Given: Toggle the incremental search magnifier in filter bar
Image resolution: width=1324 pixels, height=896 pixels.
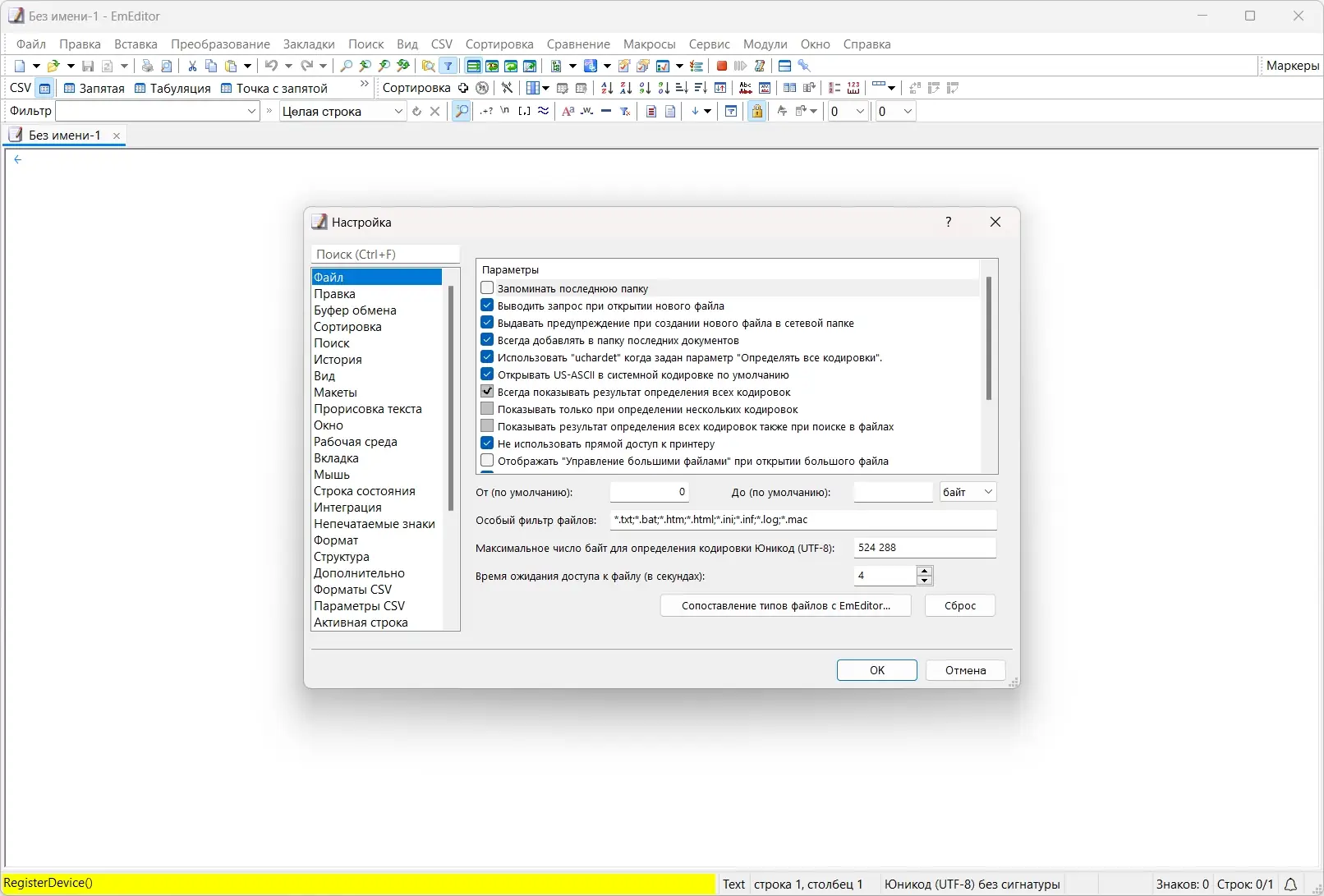Looking at the screenshot, I should click(x=462, y=111).
